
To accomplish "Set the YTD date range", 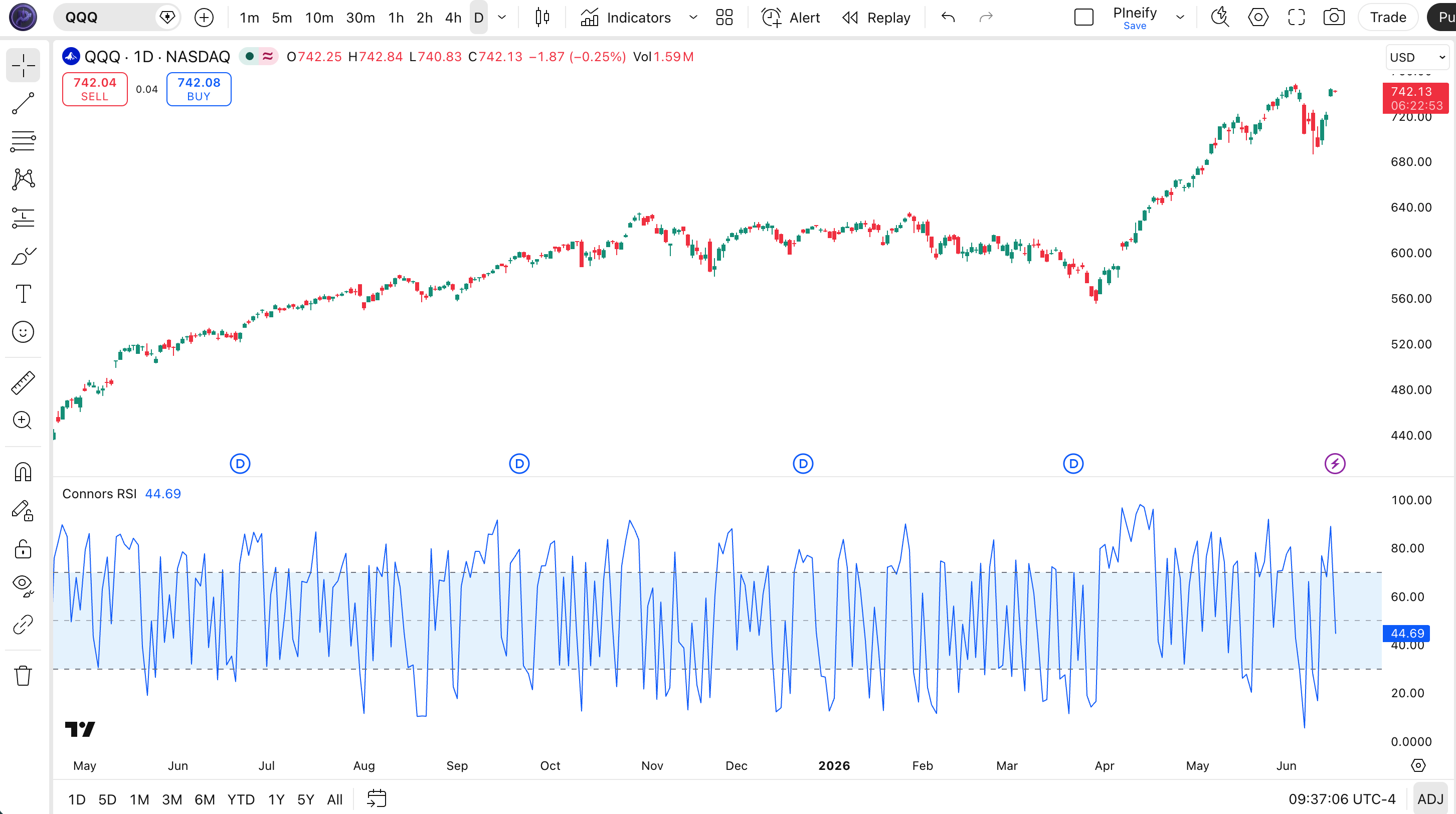I will (241, 799).
